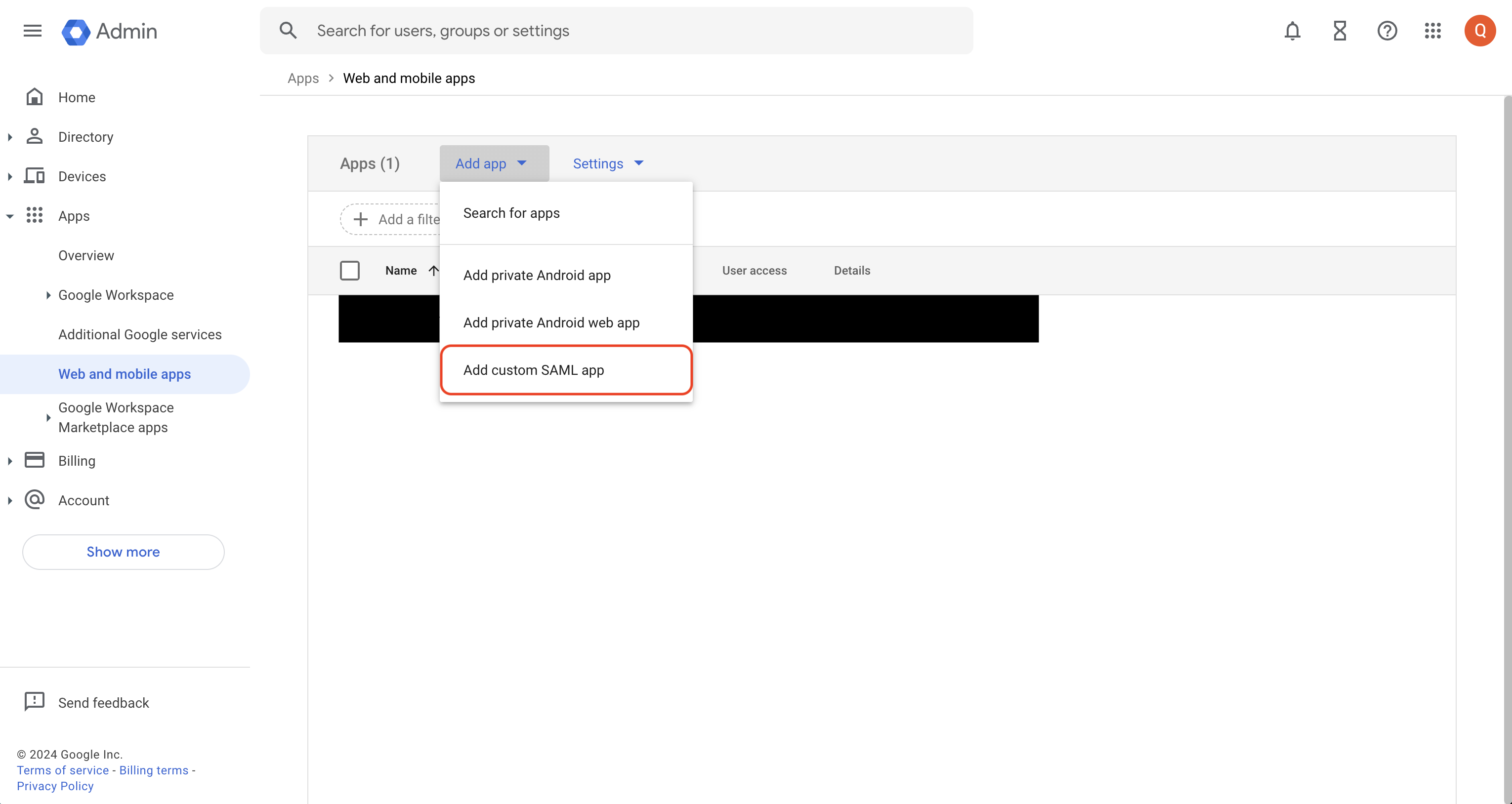Choose Search for apps from menu
Image resolution: width=1512 pixels, height=804 pixels.
pyautogui.click(x=566, y=213)
